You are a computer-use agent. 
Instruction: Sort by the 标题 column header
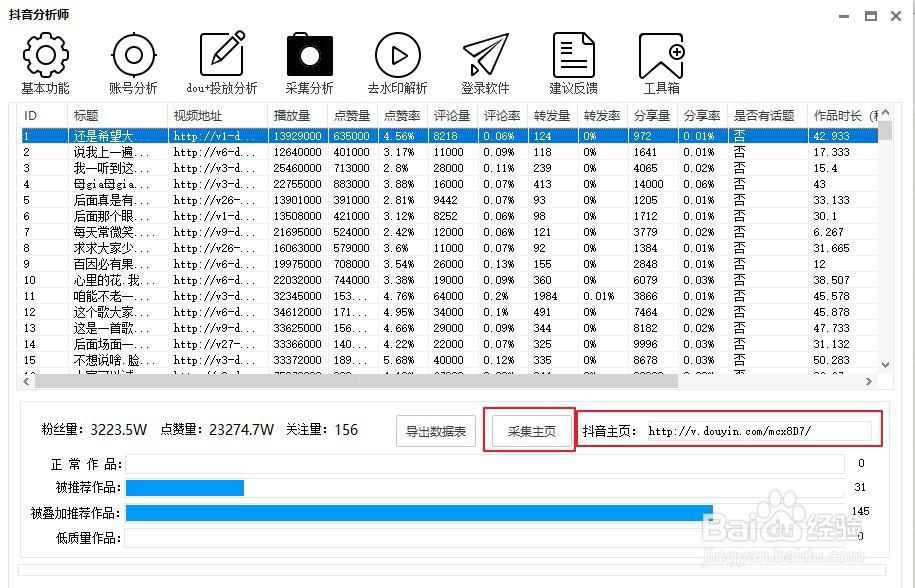[118, 116]
